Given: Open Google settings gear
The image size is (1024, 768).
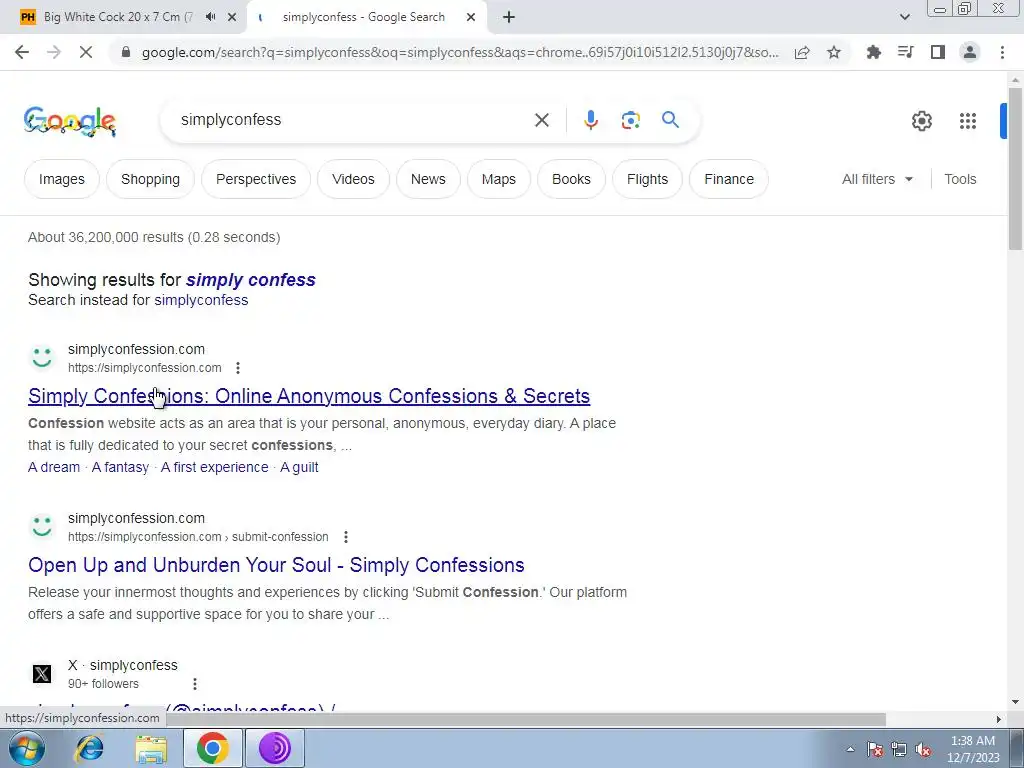Looking at the screenshot, I should pos(921,121).
